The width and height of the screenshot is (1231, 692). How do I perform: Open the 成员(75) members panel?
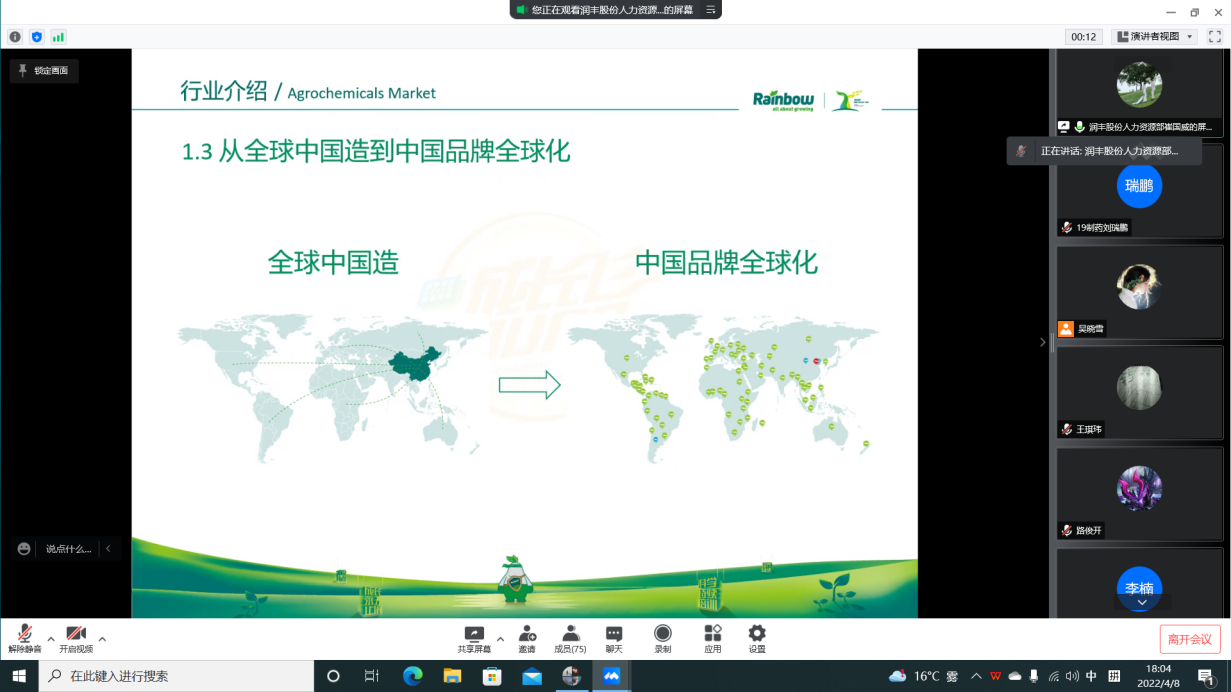click(570, 638)
